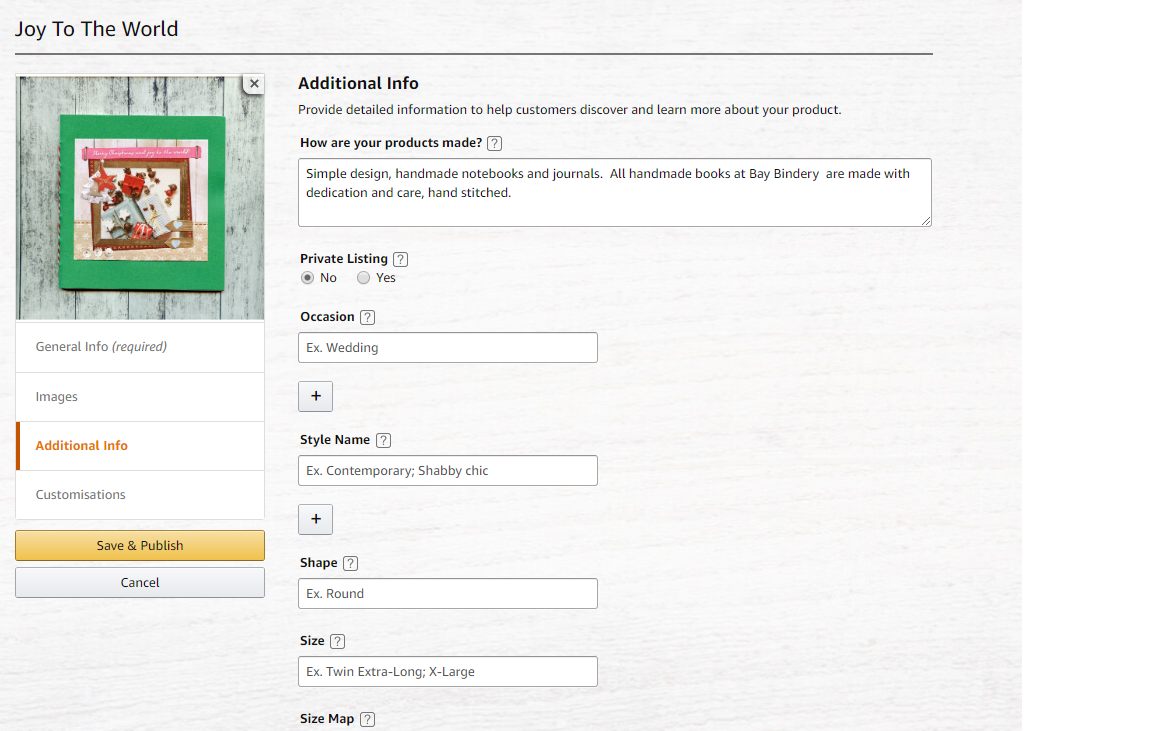Focus the Shape input field

pyautogui.click(x=447, y=594)
